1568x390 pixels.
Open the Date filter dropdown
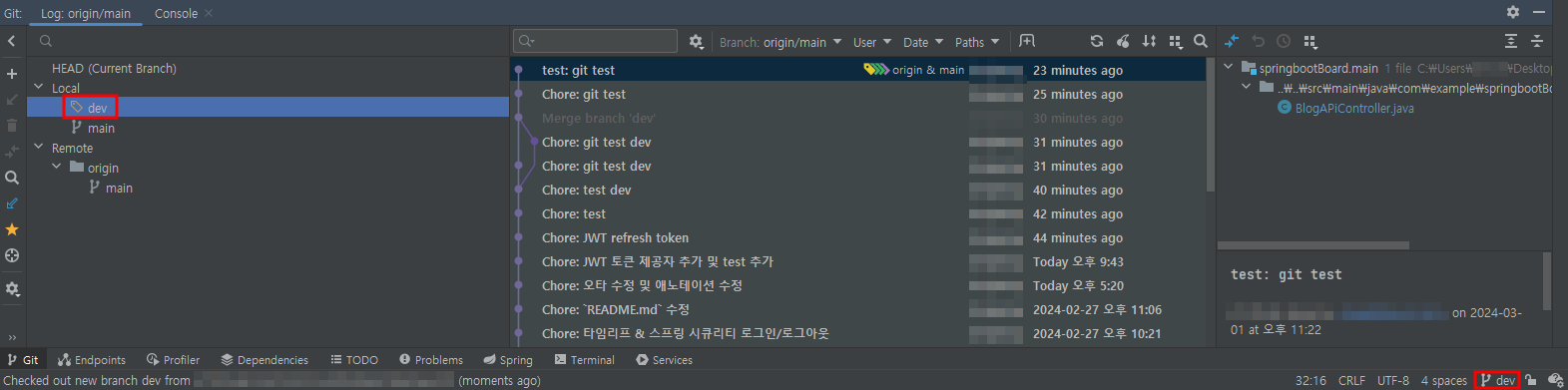tap(922, 42)
